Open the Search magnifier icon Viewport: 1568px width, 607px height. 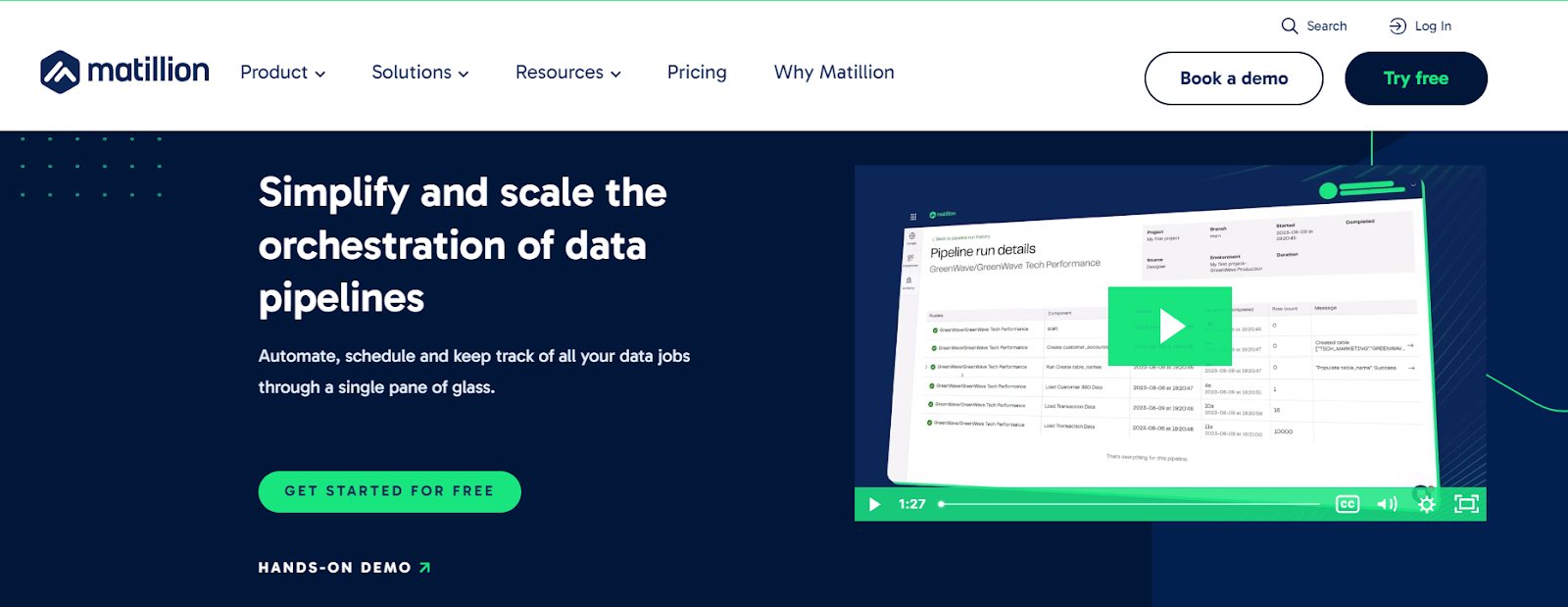click(1290, 26)
